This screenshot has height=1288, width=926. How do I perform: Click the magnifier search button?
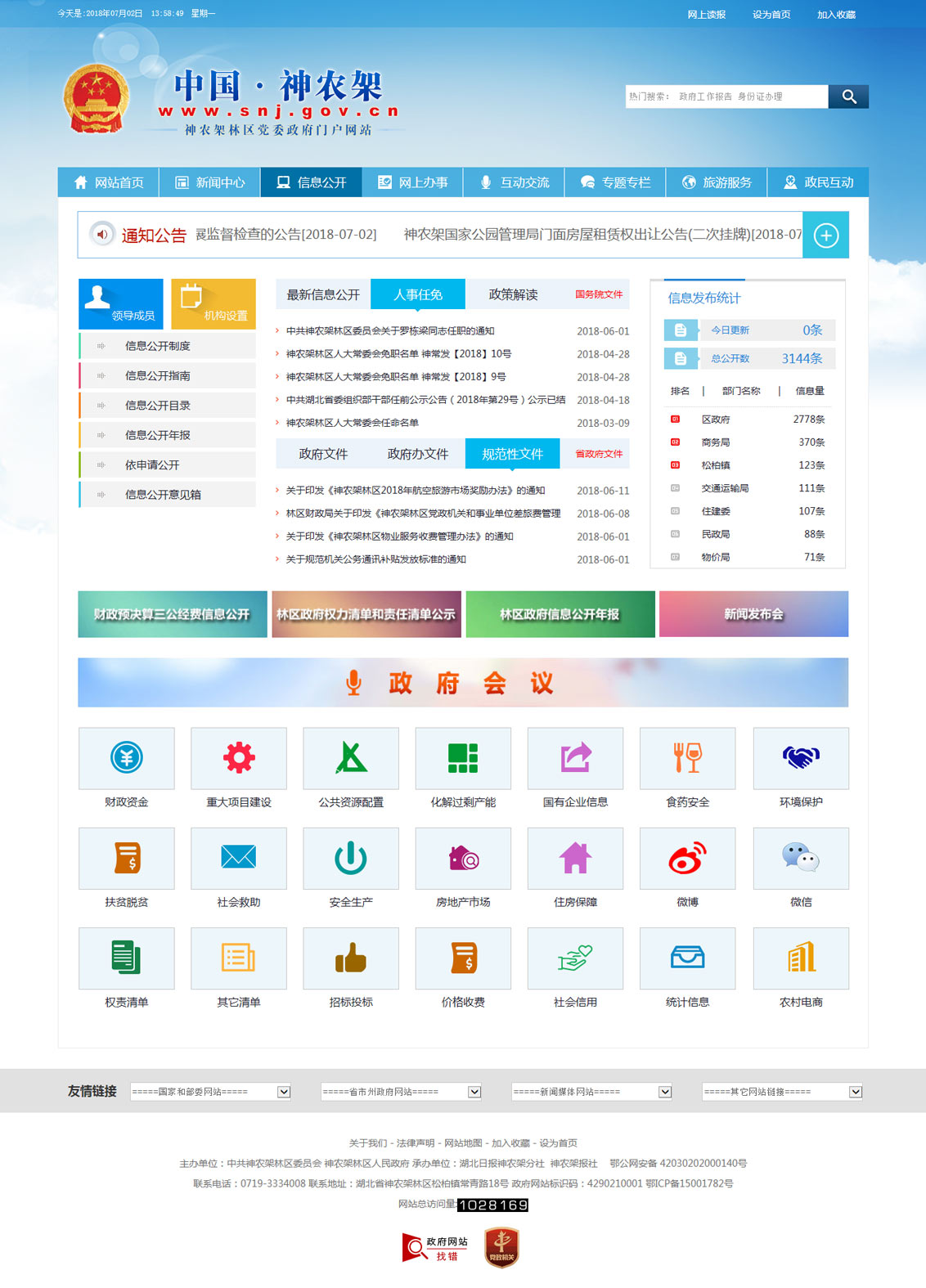[x=848, y=96]
